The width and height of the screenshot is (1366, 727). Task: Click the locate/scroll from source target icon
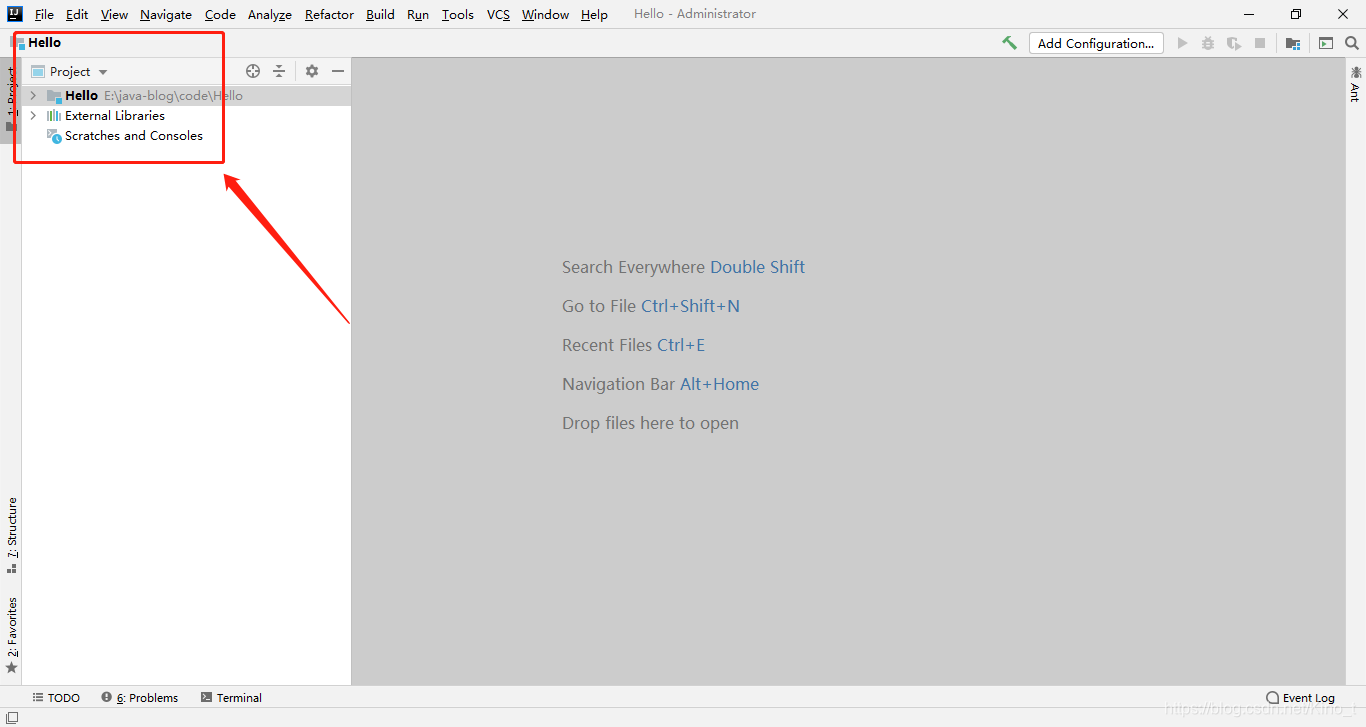[253, 71]
